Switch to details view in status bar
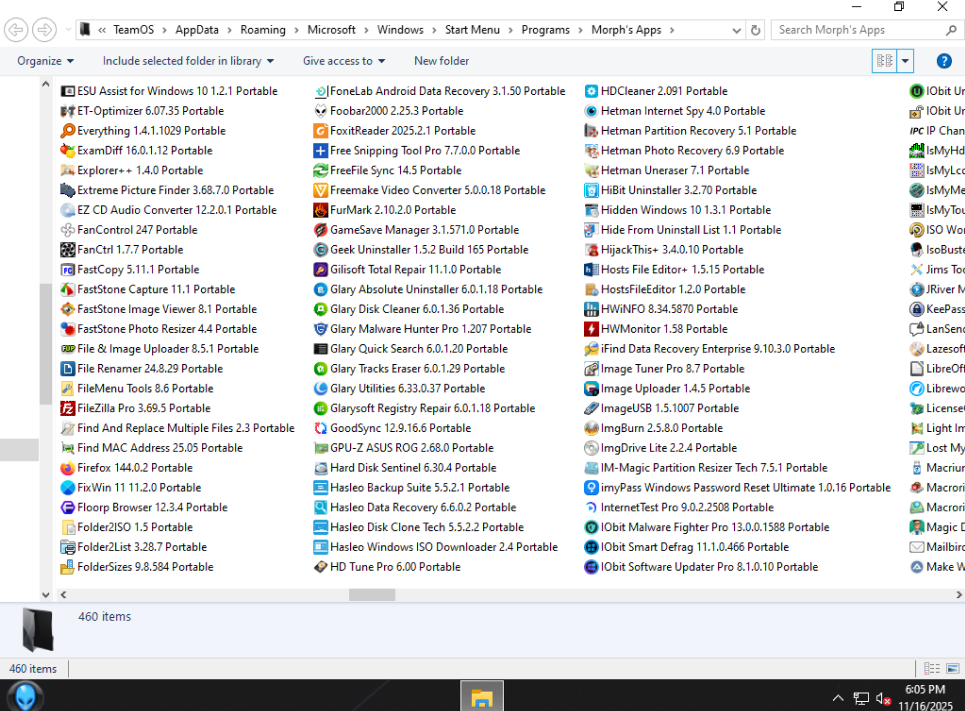Screen dimensions: 965x711 click(x=932, y=669)
